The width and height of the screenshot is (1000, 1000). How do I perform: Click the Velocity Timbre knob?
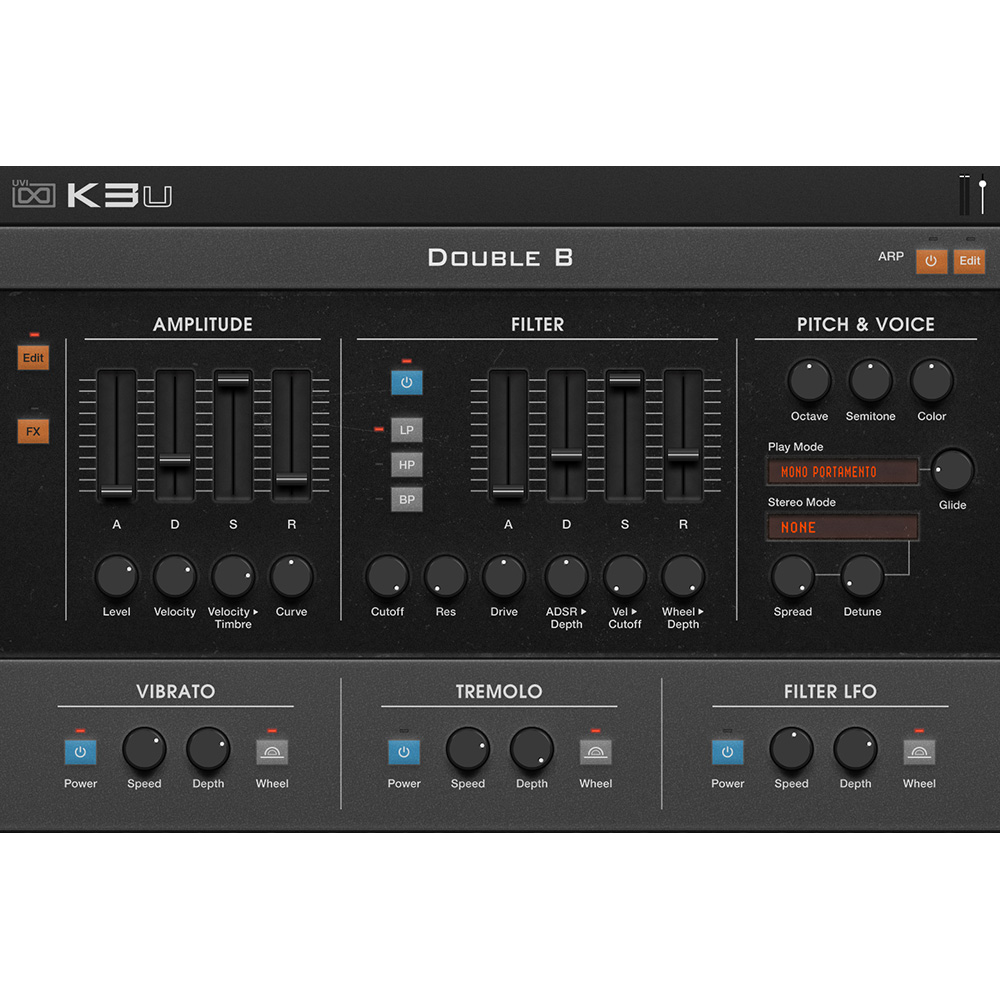click(x=233, y=576)
